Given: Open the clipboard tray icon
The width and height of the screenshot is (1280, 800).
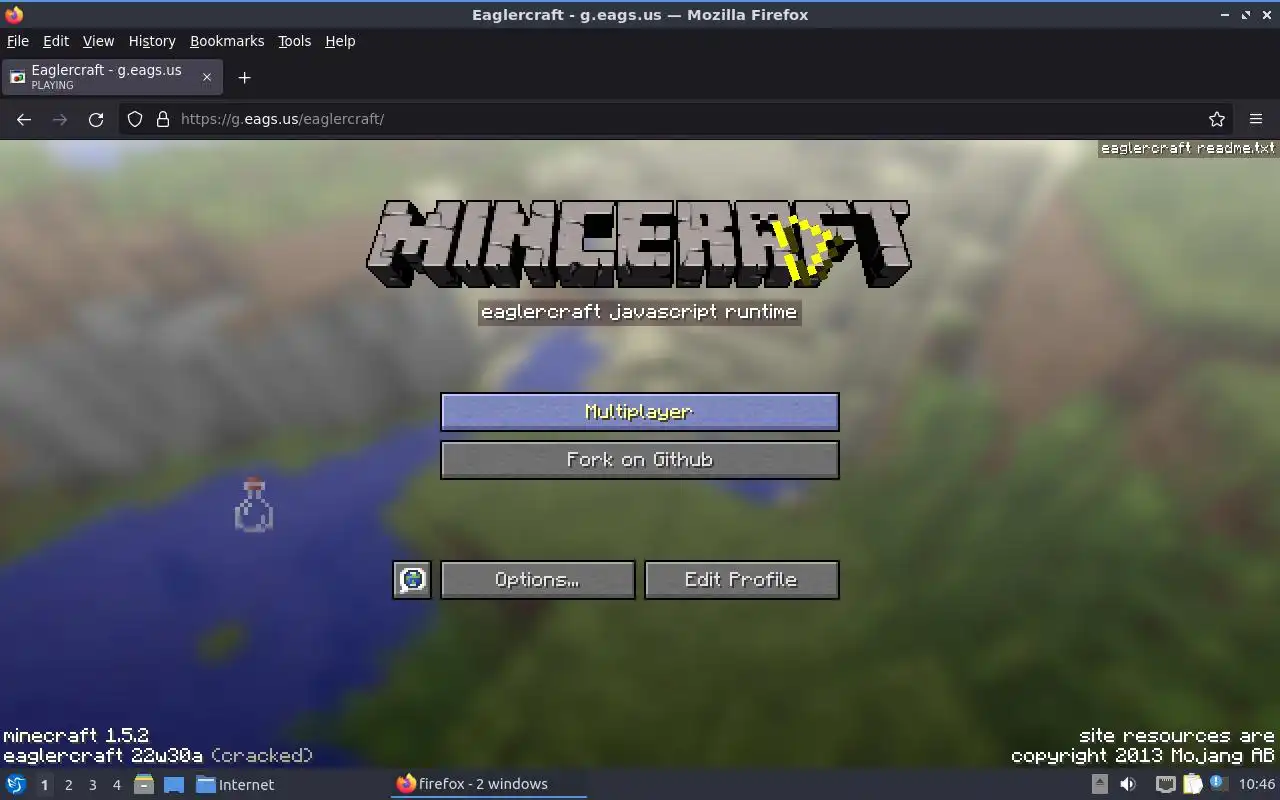Looking at the screenshot, I should point(1192,785).
